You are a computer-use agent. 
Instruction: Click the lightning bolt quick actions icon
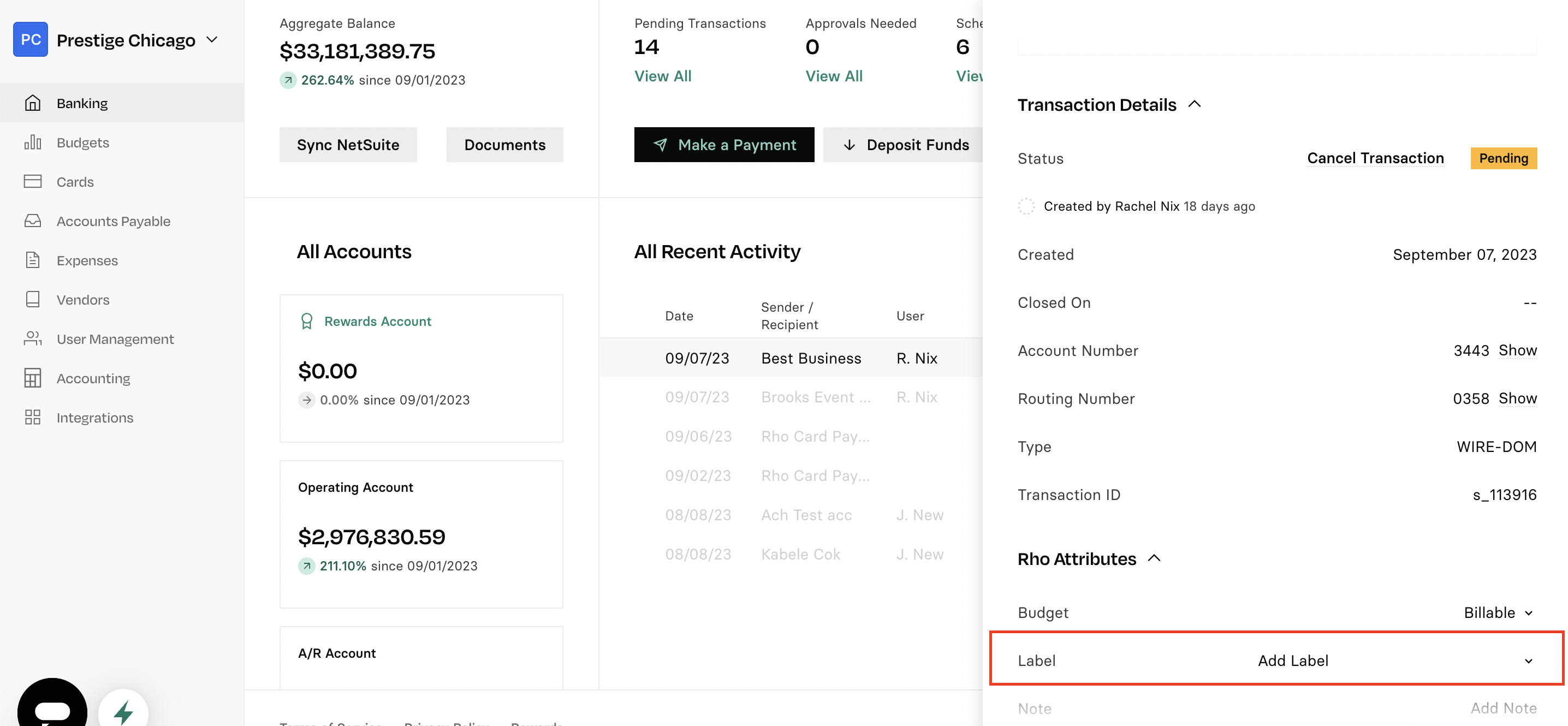coord(123,709)
